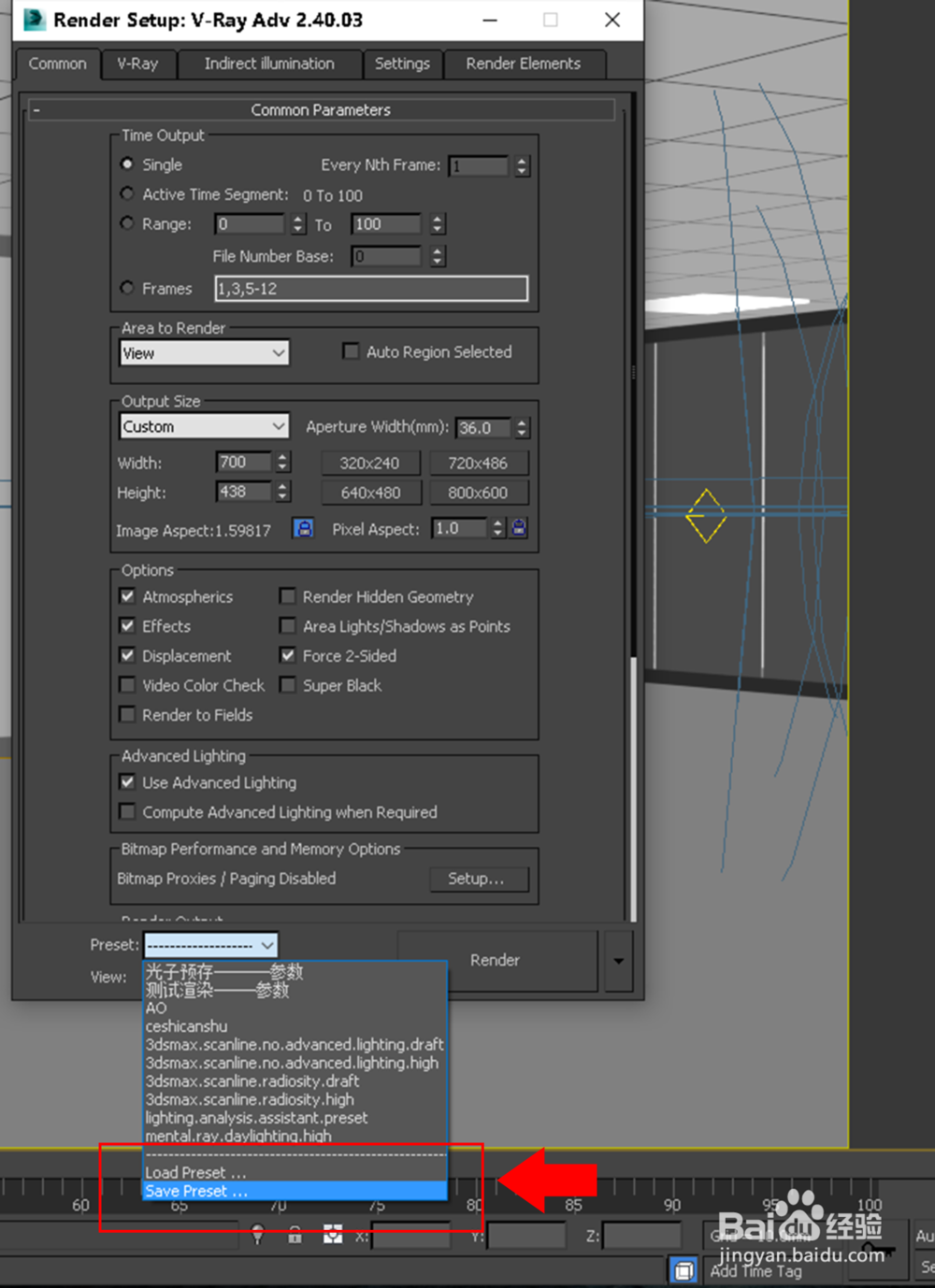
Task: Enable Video Color Check
Action: click(x=128, y=685)
